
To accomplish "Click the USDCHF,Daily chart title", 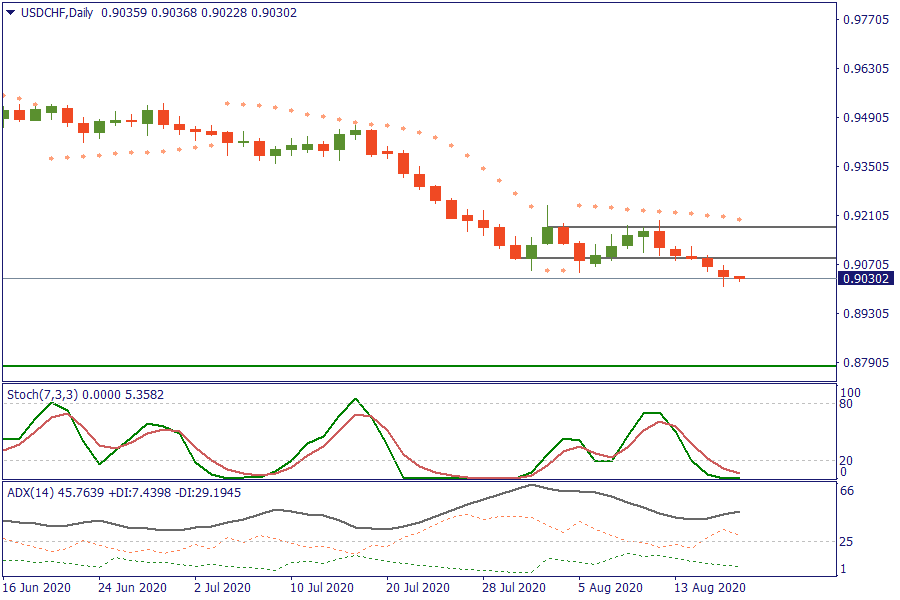I will coord(57,13).
